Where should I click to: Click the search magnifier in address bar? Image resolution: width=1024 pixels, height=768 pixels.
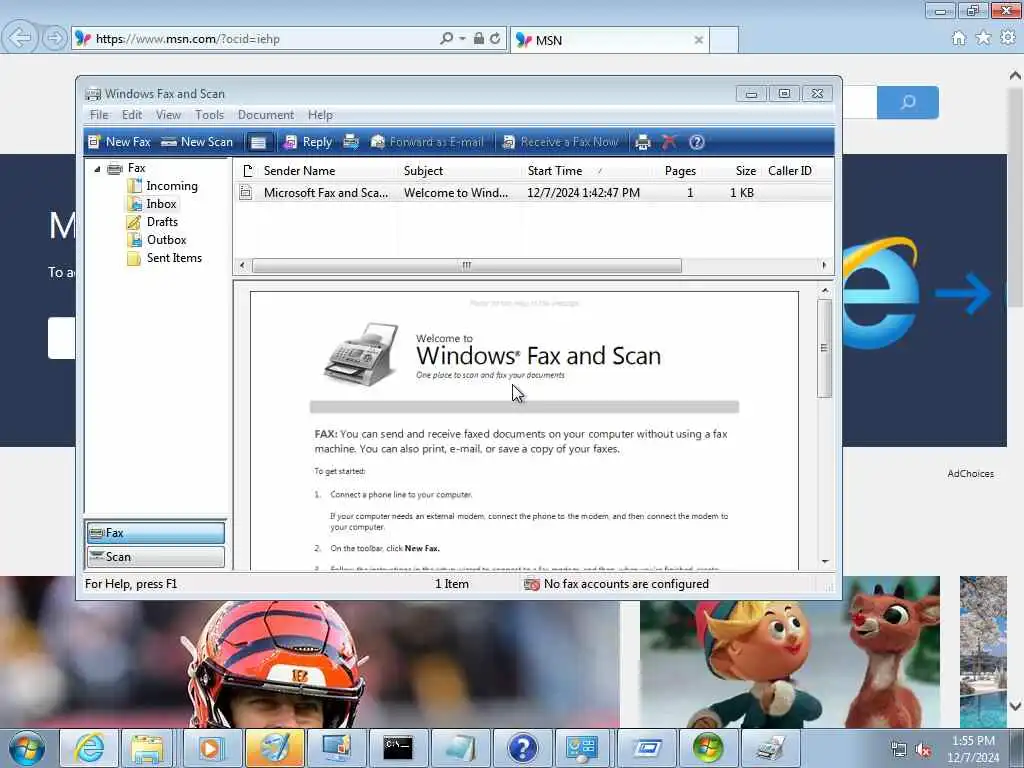coord(447,39)
